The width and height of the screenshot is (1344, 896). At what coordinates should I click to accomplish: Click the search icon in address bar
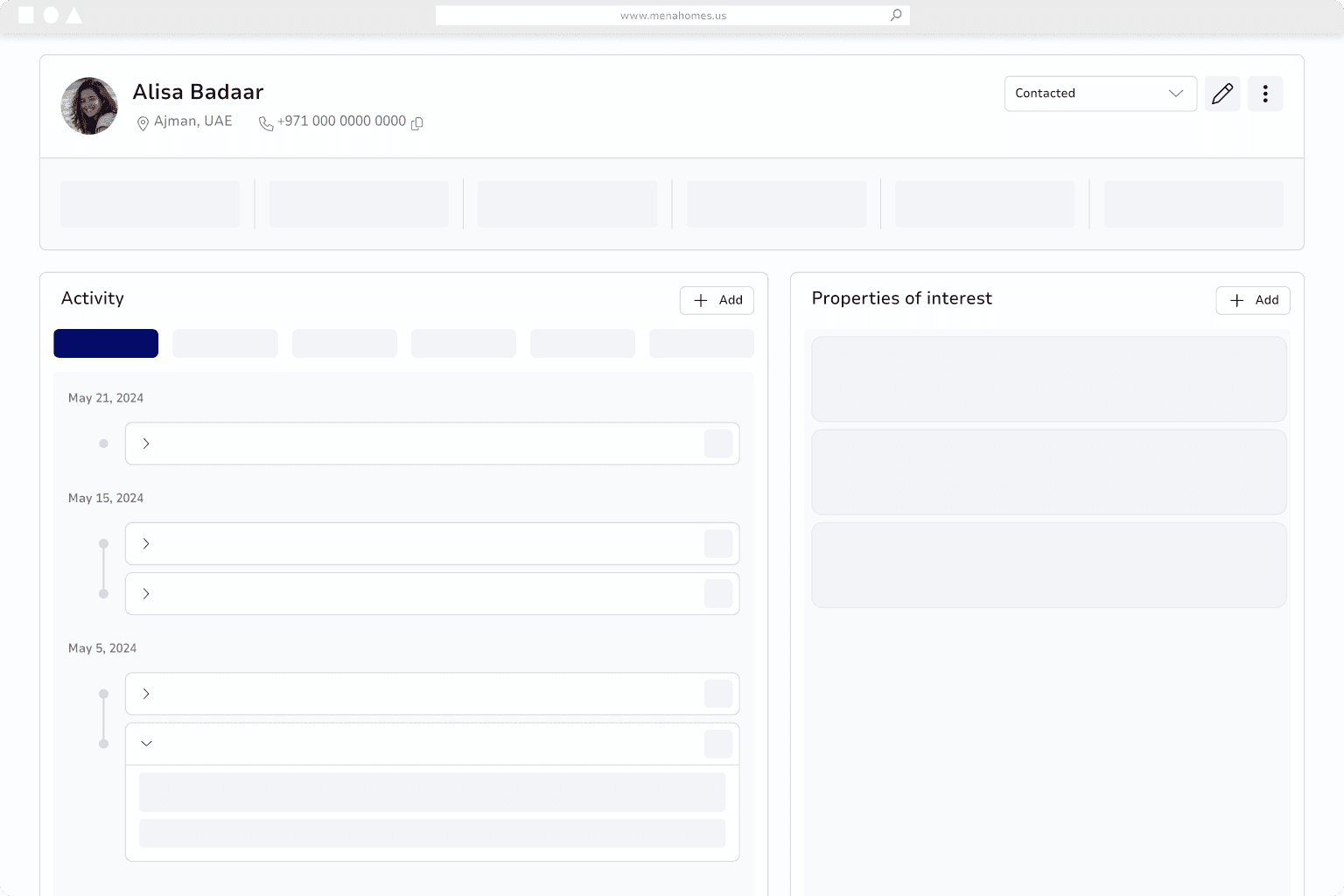[896, 15]
